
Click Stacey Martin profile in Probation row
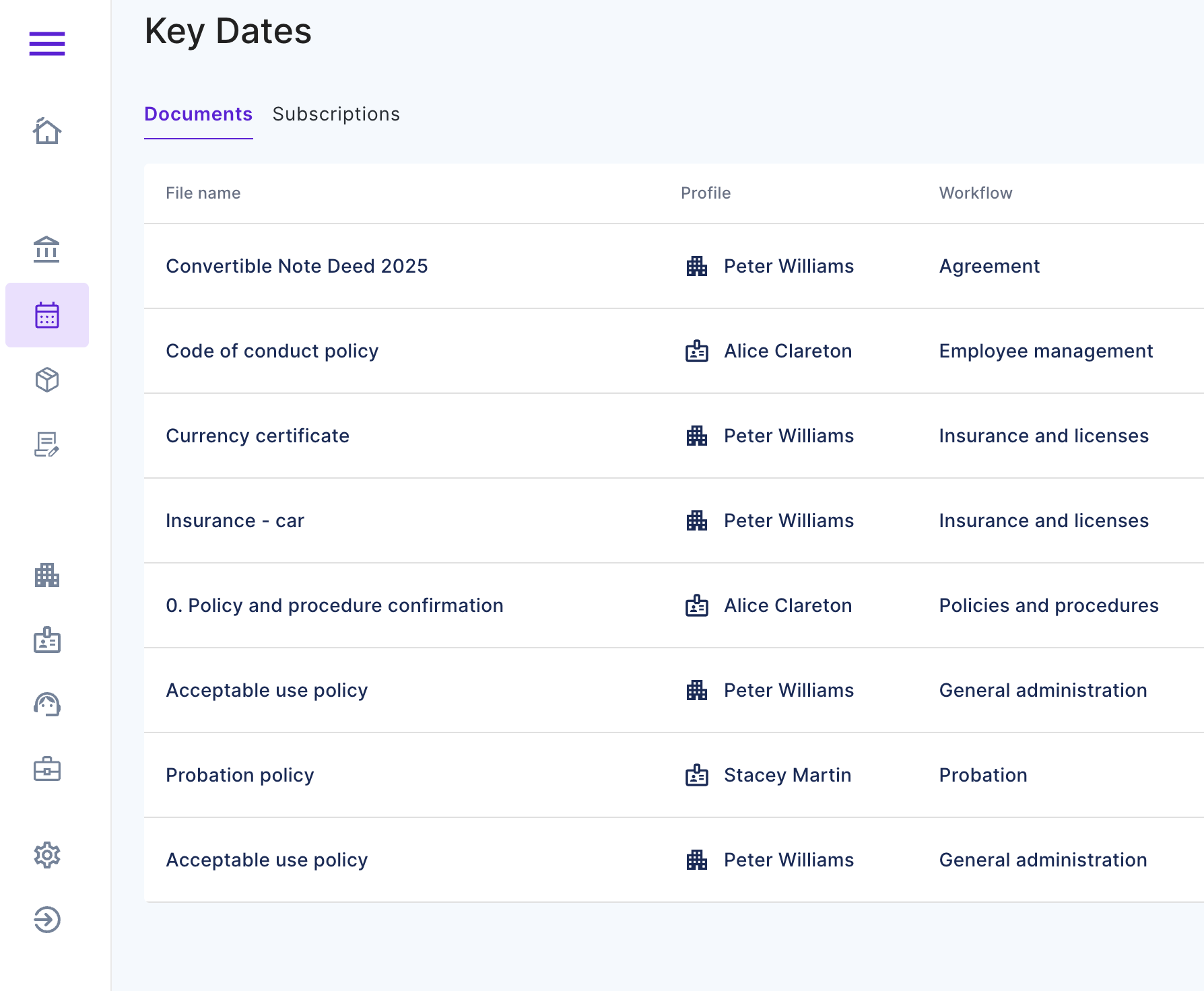tap(787, 776)
